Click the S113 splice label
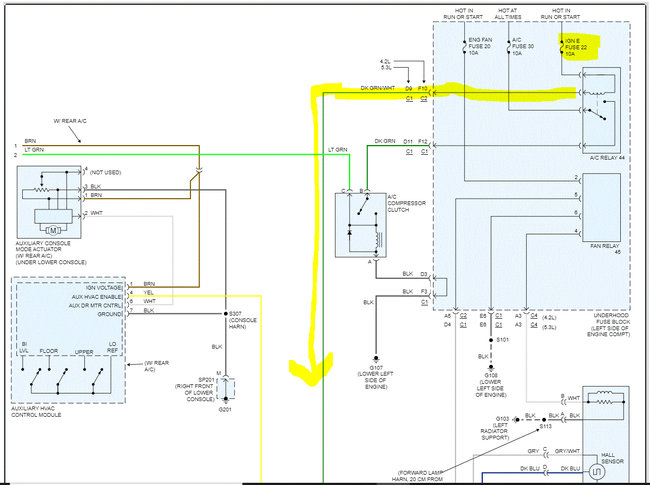The image size is (650, 485). click(x=546, y=426)
